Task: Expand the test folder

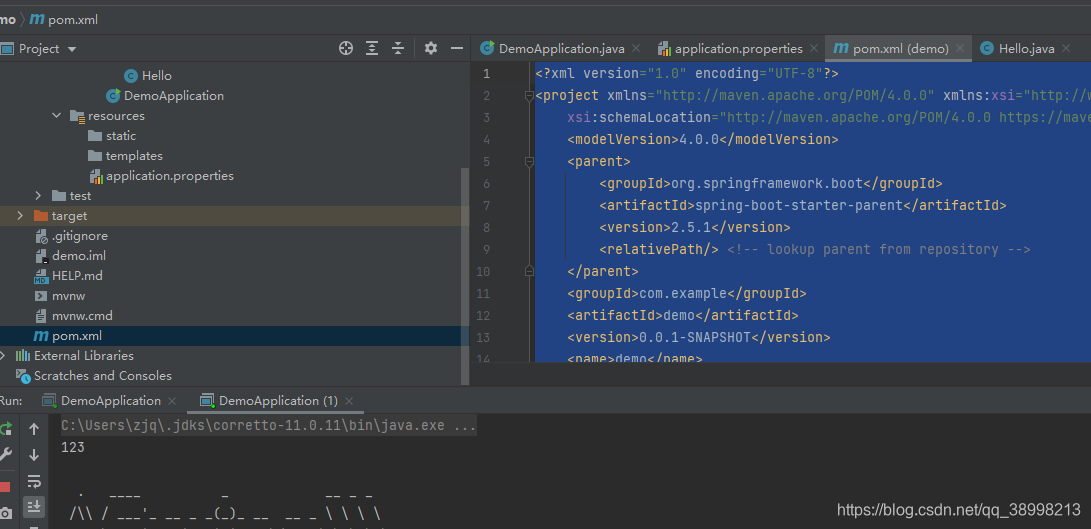Action: click(38, 196)
